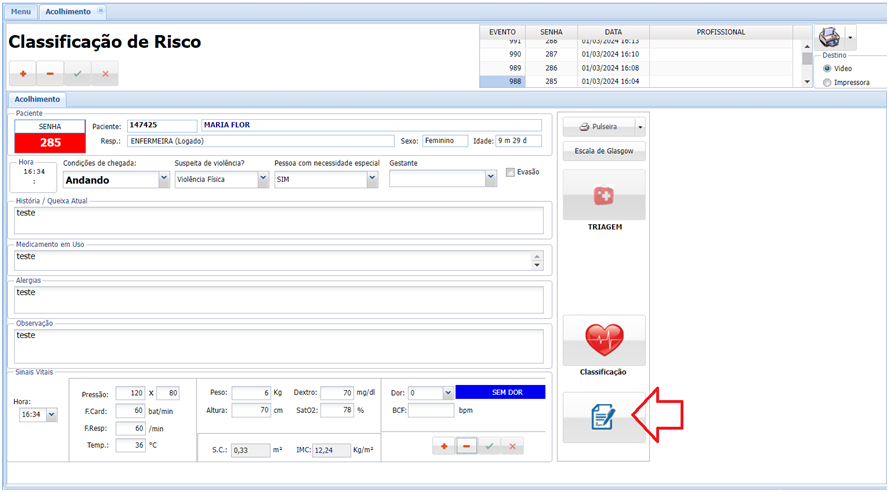The height and width of the screenshot is (492, 889).
Task: Click the TRIAGEM first-aid kit icon
Action: click(603, 195)
